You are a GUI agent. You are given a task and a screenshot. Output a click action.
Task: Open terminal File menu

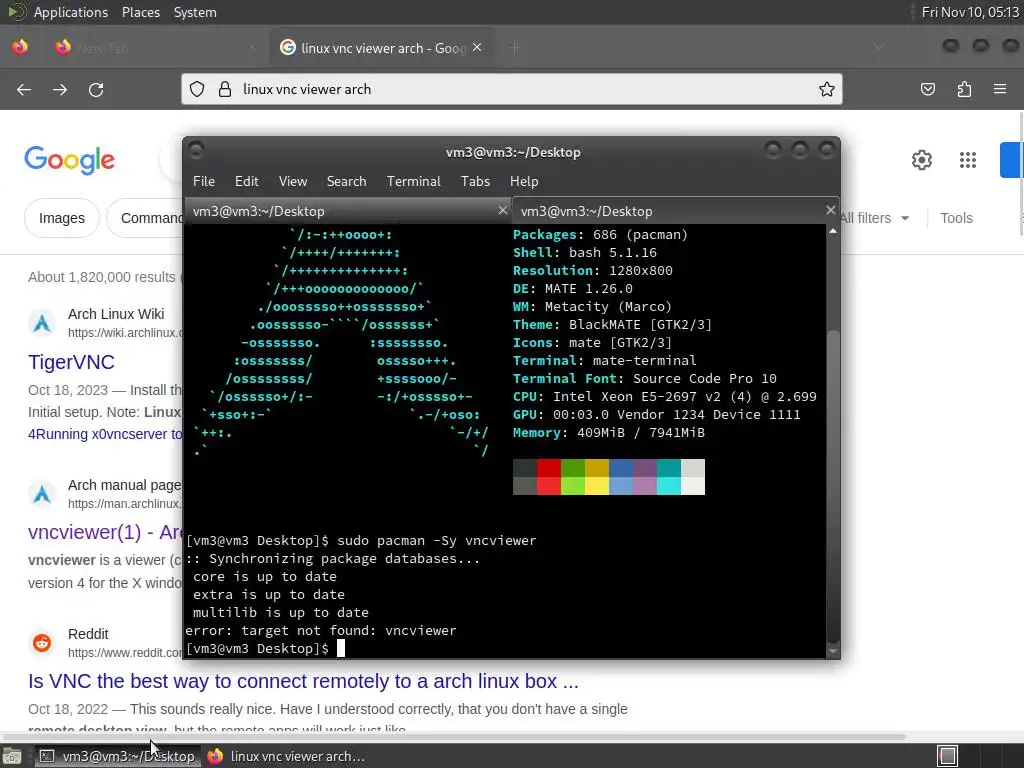tap(204, 182)
